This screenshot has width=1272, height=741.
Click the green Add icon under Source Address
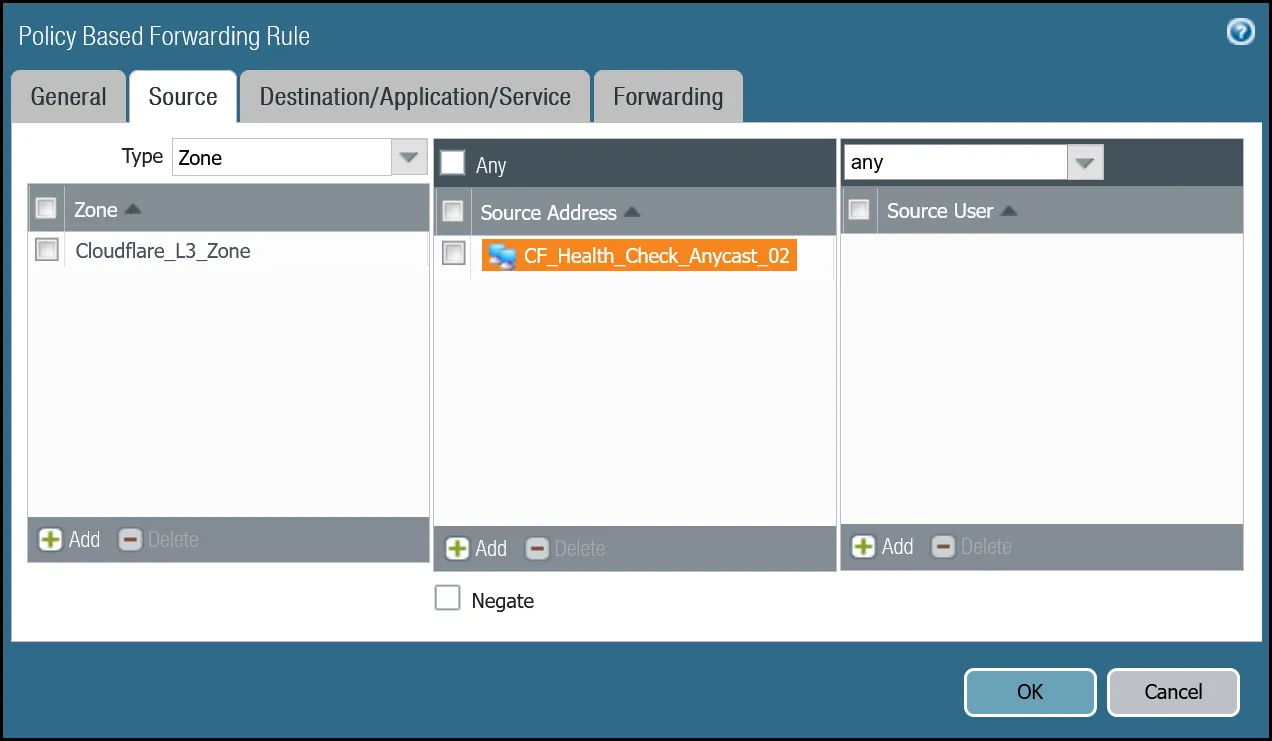457,549
